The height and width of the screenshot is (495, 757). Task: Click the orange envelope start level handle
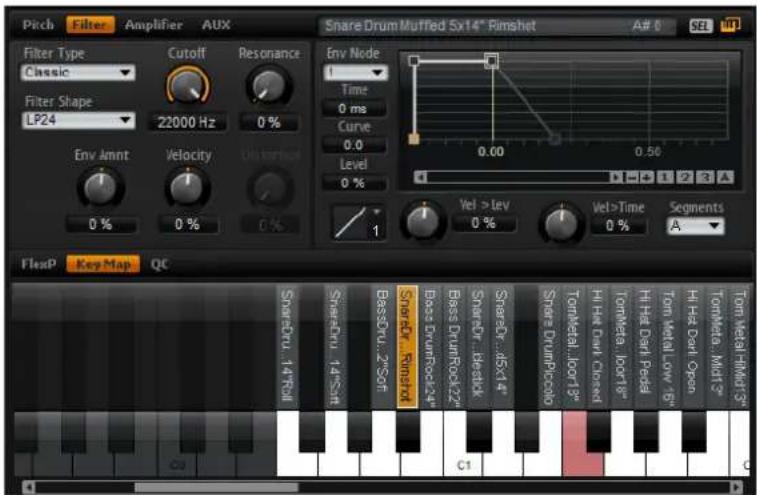tap(414, 140)
